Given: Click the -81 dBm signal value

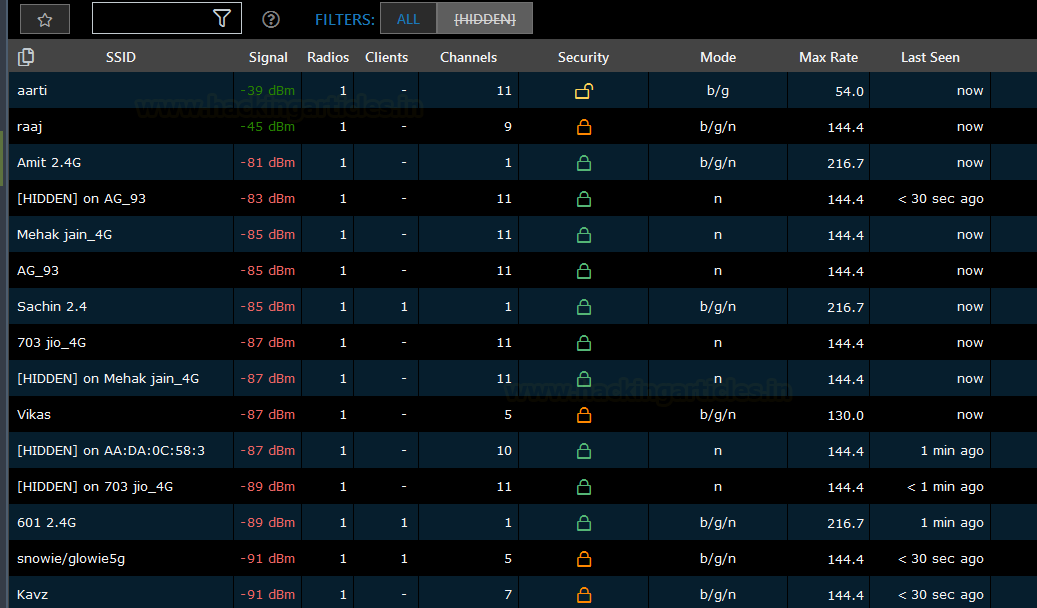Looking at the screenshot, I should pos(267,163).
